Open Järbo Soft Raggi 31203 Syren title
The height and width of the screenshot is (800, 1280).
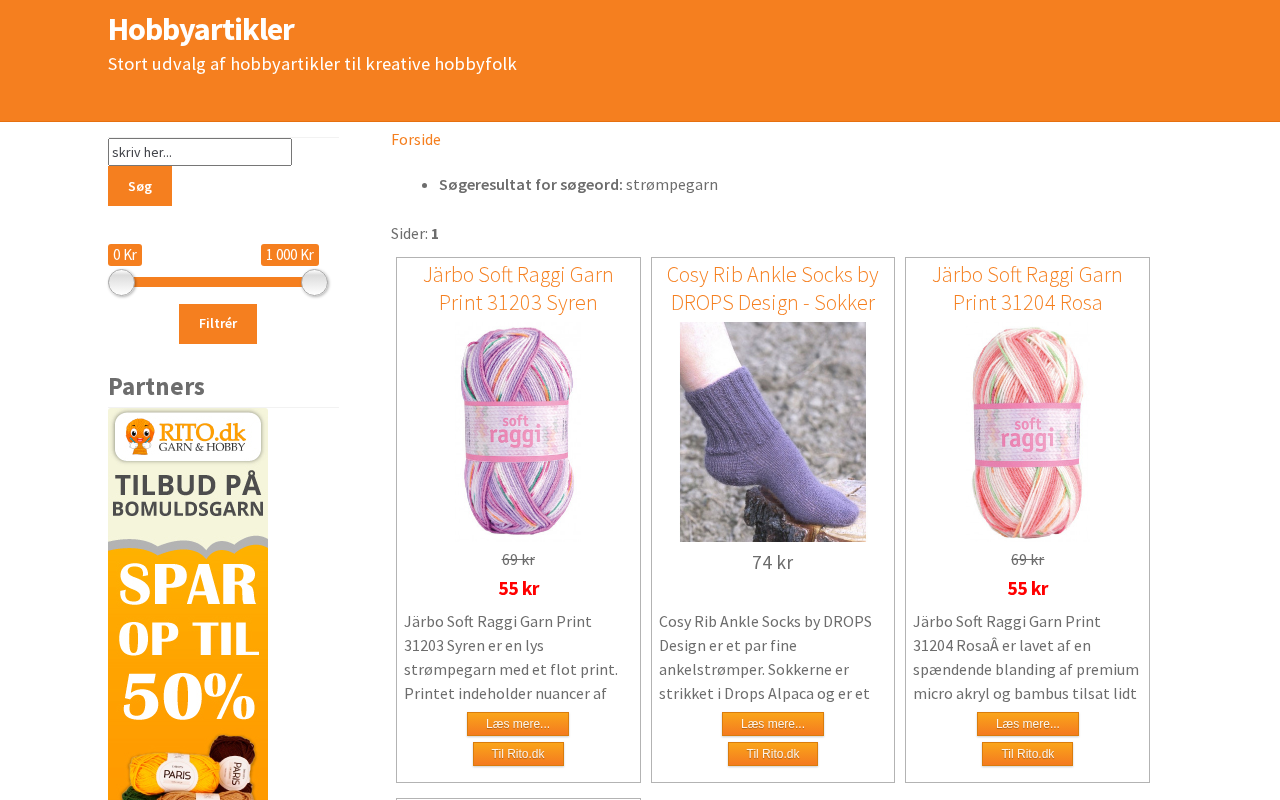point(518,288)
